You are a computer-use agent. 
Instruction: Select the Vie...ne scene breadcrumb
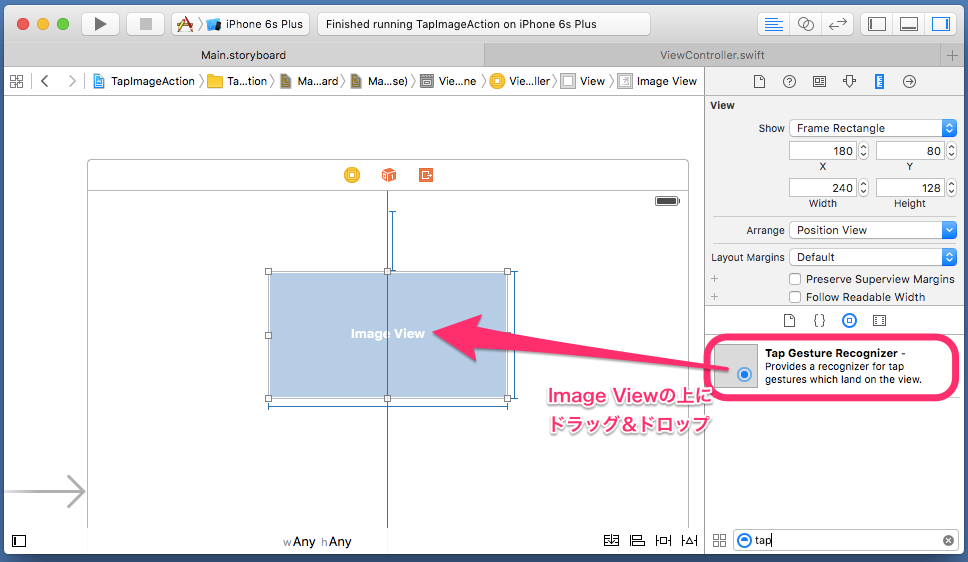point(449,81)
